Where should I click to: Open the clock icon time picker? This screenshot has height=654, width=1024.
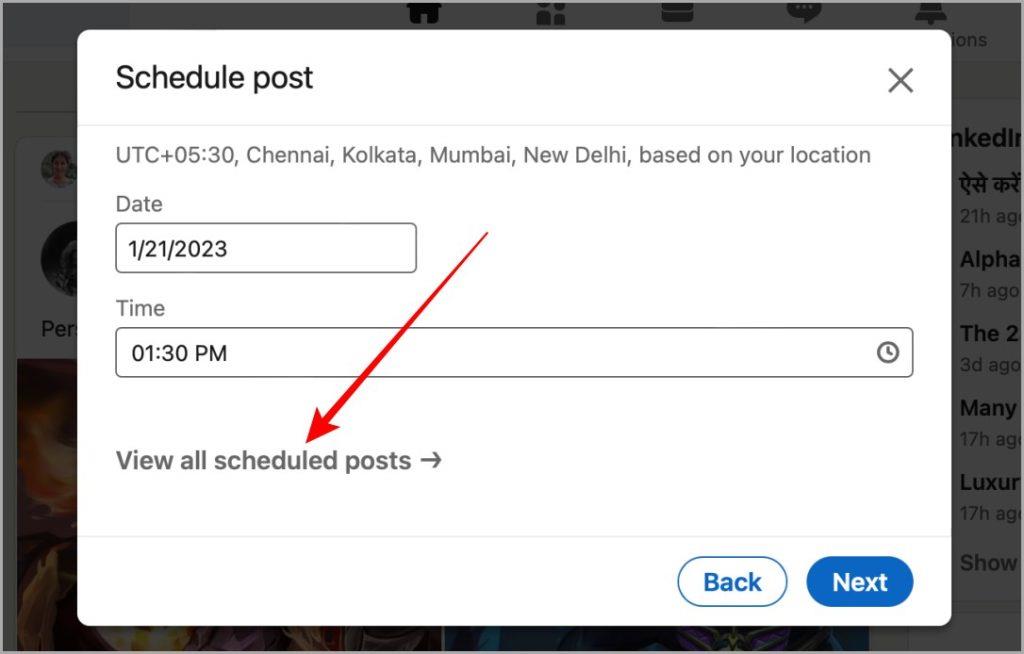point(888,352)
